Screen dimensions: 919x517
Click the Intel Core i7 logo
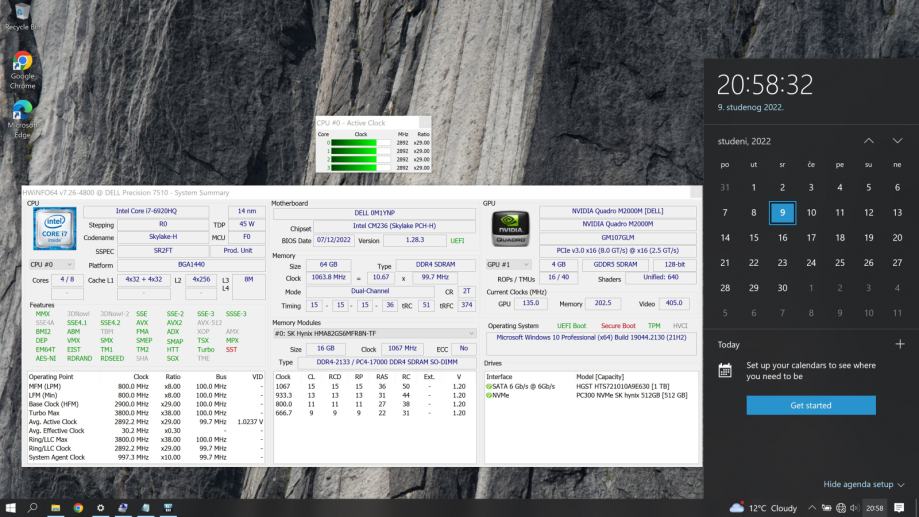[54, 229]
